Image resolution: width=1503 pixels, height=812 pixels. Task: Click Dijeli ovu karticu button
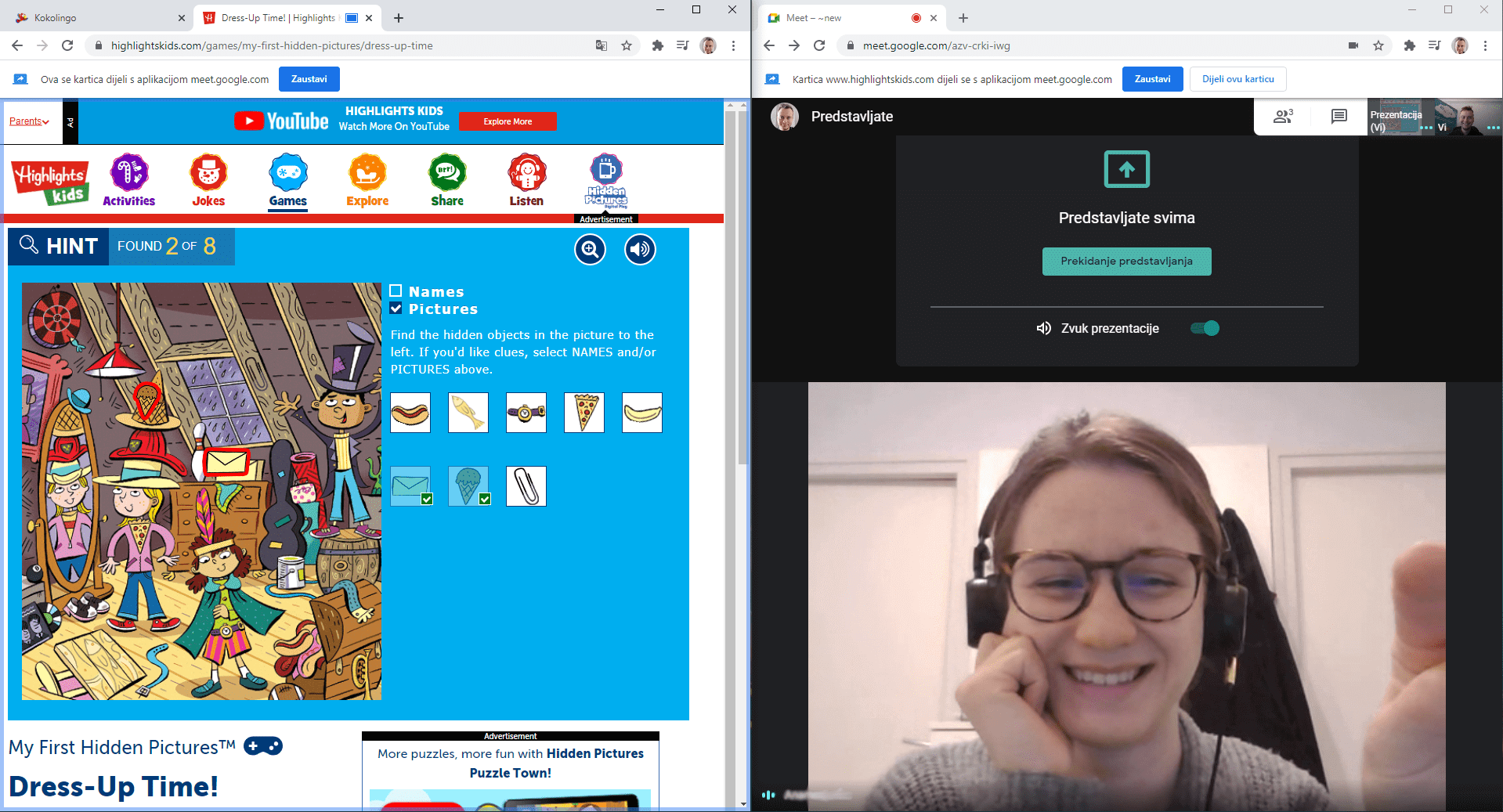coord(1238,79)
